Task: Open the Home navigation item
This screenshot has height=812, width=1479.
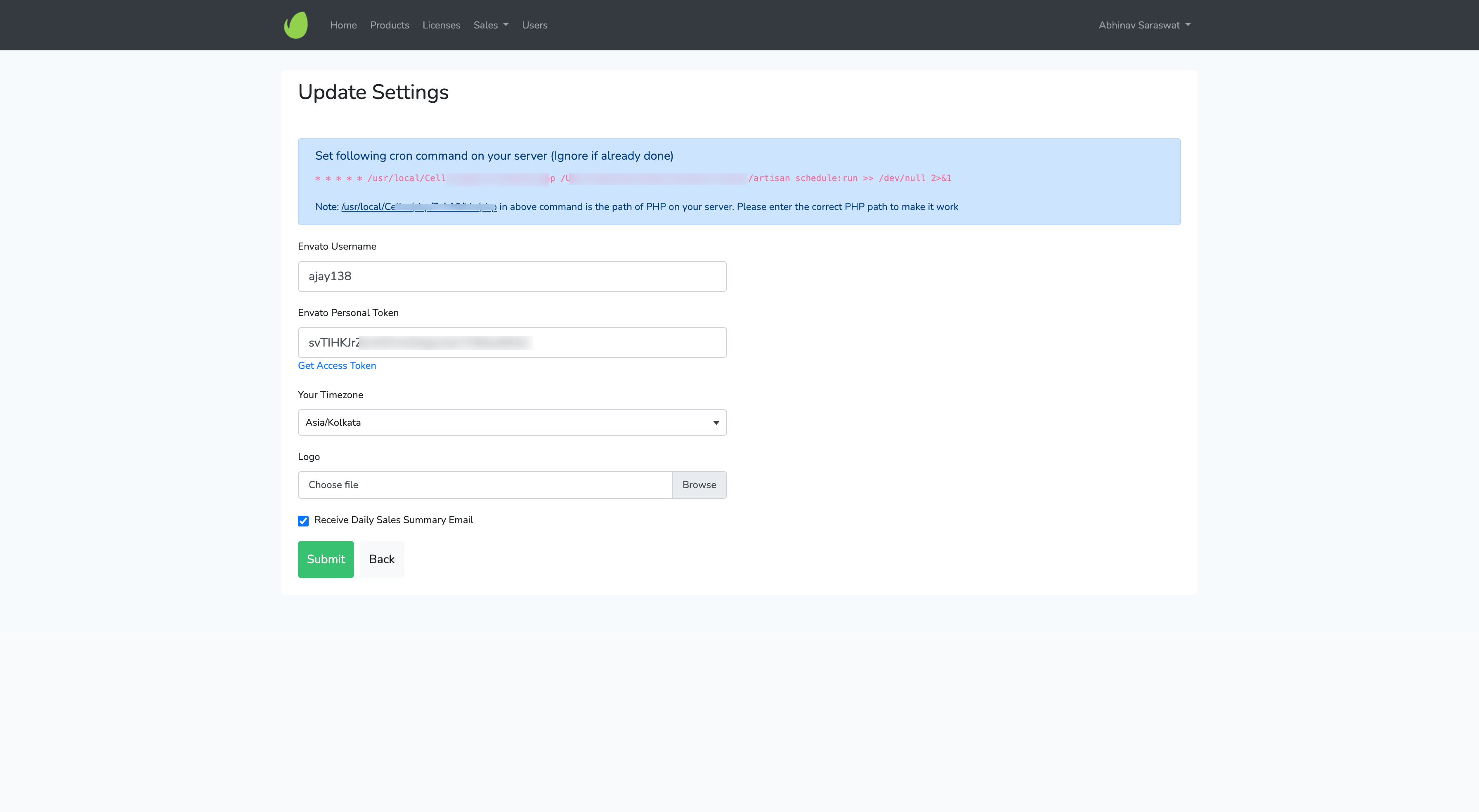Action: [343, 25]
